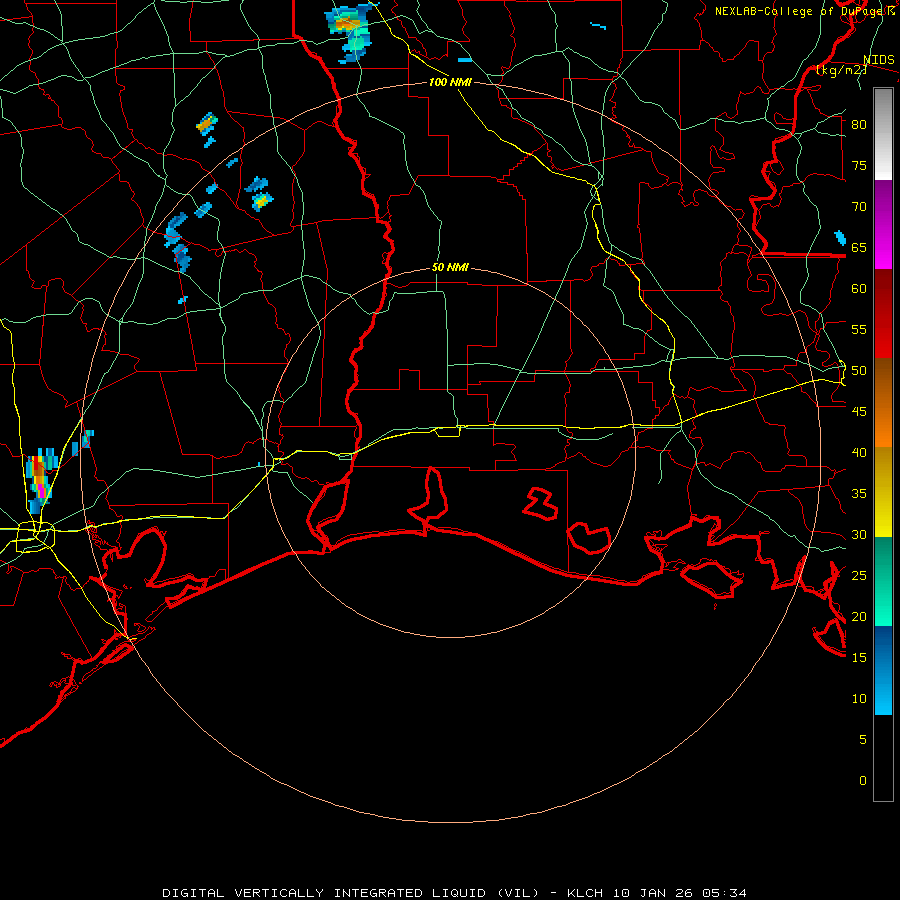Screen dimensions: 900x900
Task: Click the scale value 30 label
Action: coord(859,534)
